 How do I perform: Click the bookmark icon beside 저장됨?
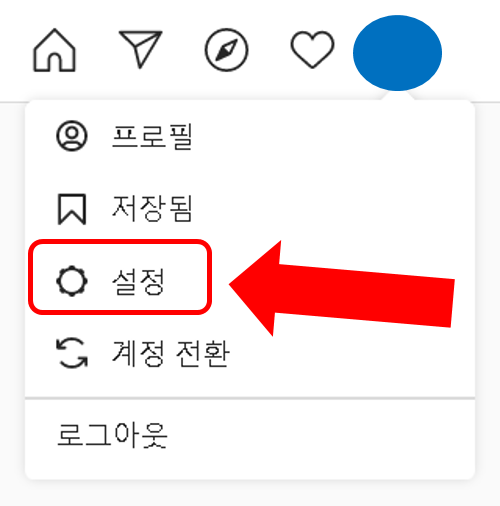pyautogui.click(x=72, y=209)
